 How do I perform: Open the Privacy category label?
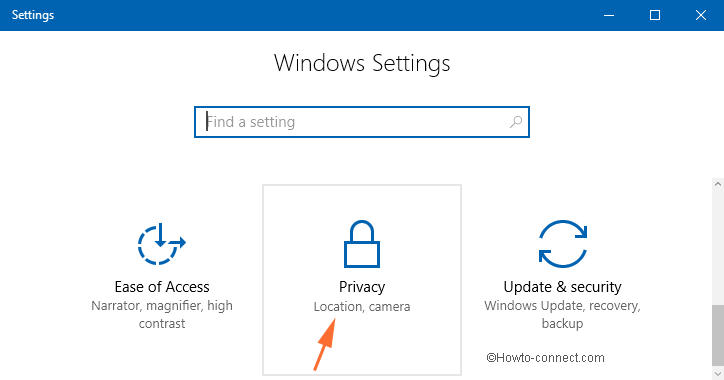[362, 287]
